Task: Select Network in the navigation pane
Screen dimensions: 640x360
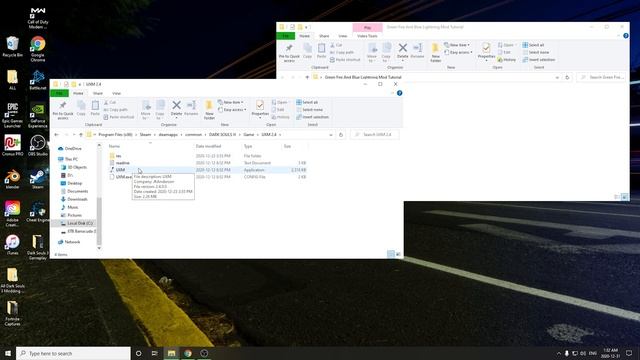Action: click(72, 242)
